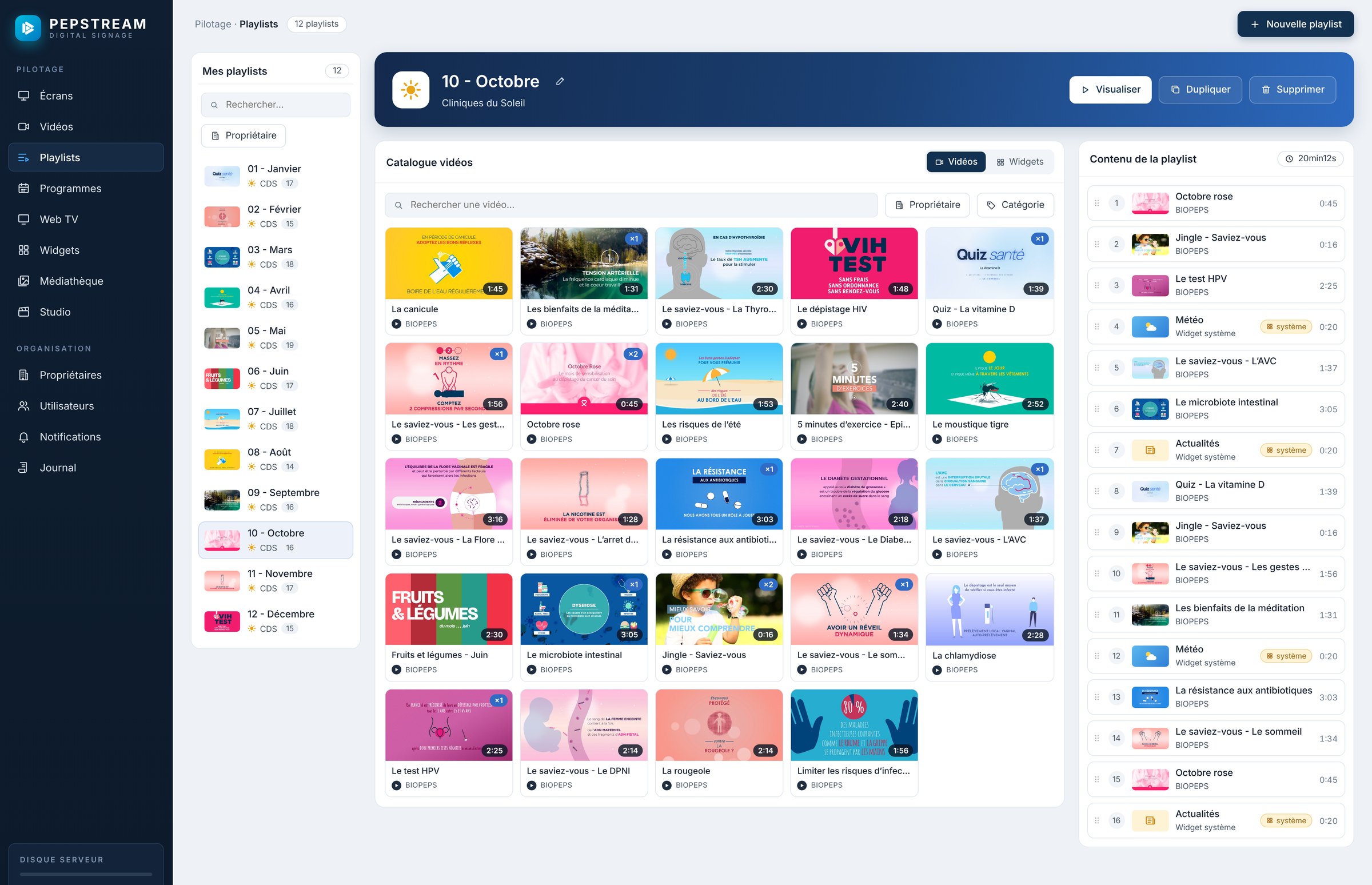Screen dimensions: 1372x885
Task: Click the Visualiser button
Action: click(x=1110, y=90)
